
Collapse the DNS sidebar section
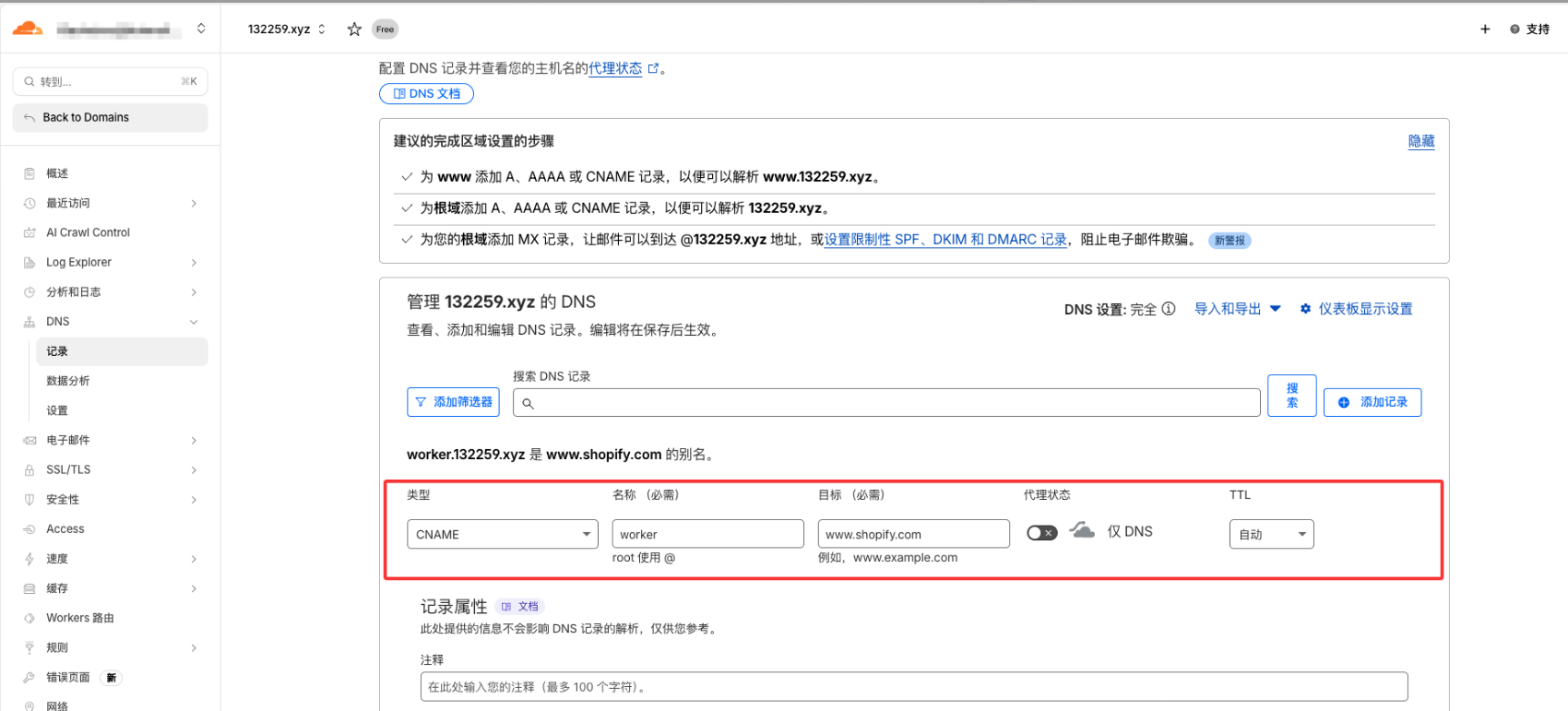tap(194, 322)
